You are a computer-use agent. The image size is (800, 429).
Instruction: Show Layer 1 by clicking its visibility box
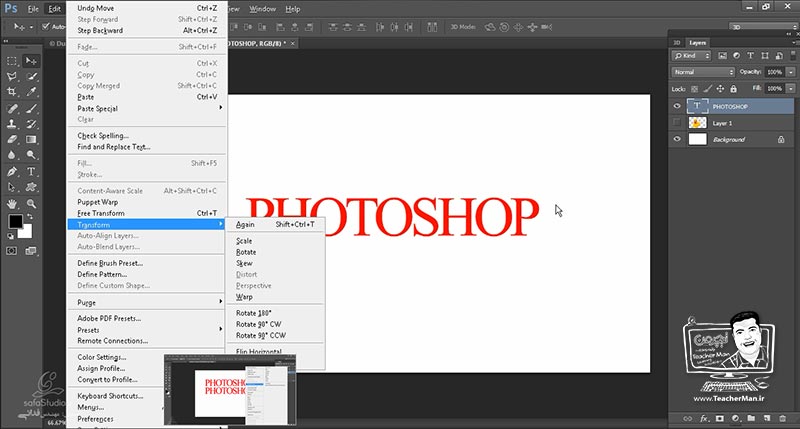click(x=677, y=122)
